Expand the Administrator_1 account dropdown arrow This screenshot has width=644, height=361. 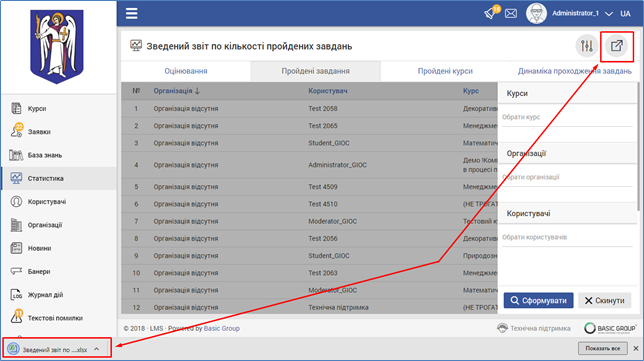coord(609,14)
